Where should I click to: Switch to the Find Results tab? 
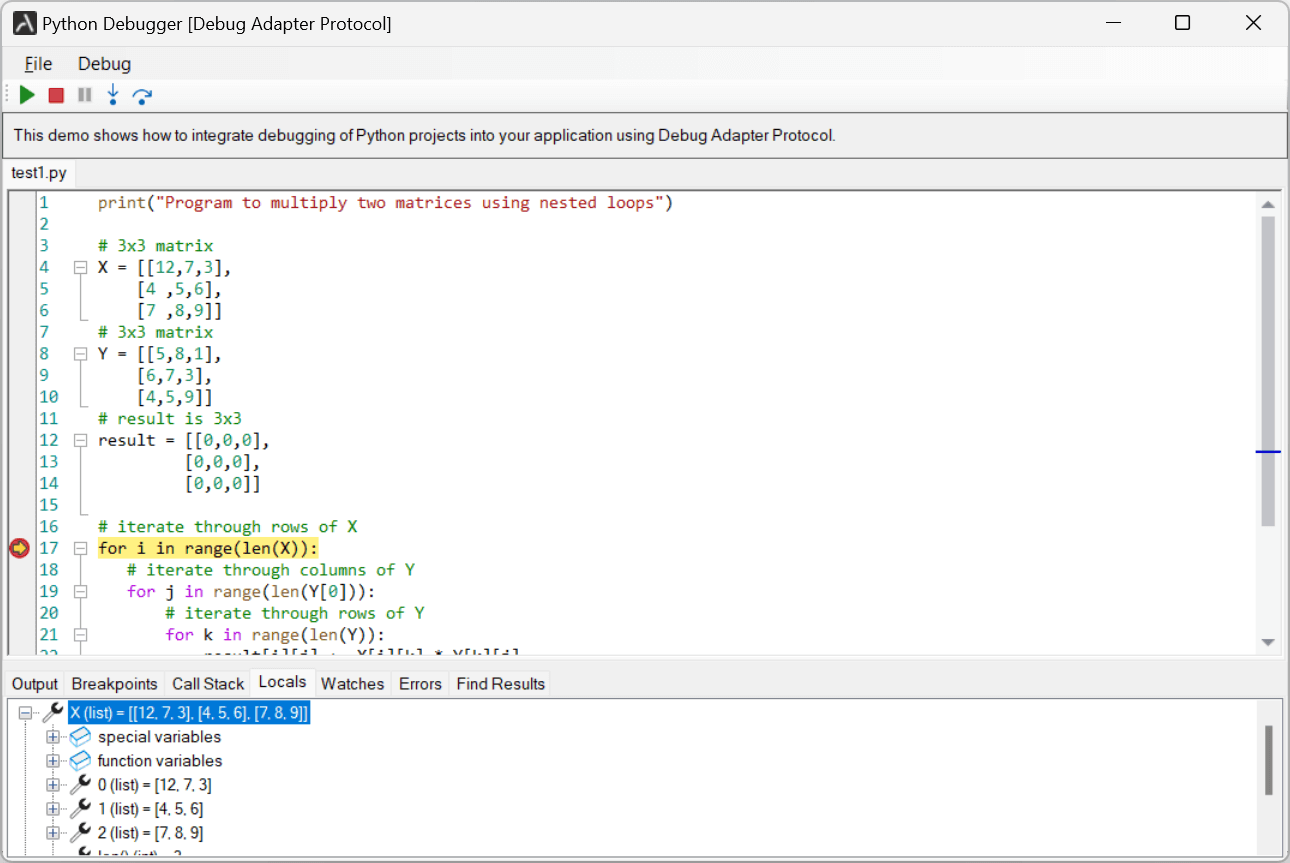tap(501, 684)
